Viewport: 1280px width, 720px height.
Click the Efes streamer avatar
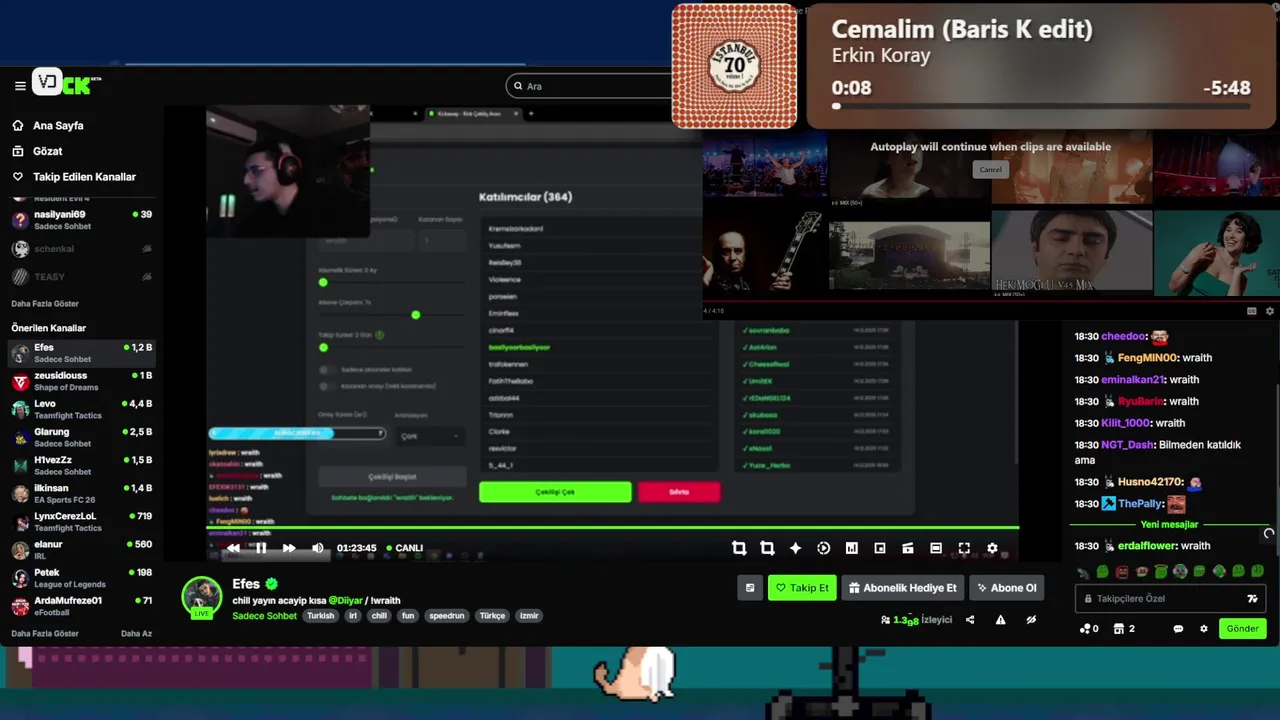[x=201, y=597]
